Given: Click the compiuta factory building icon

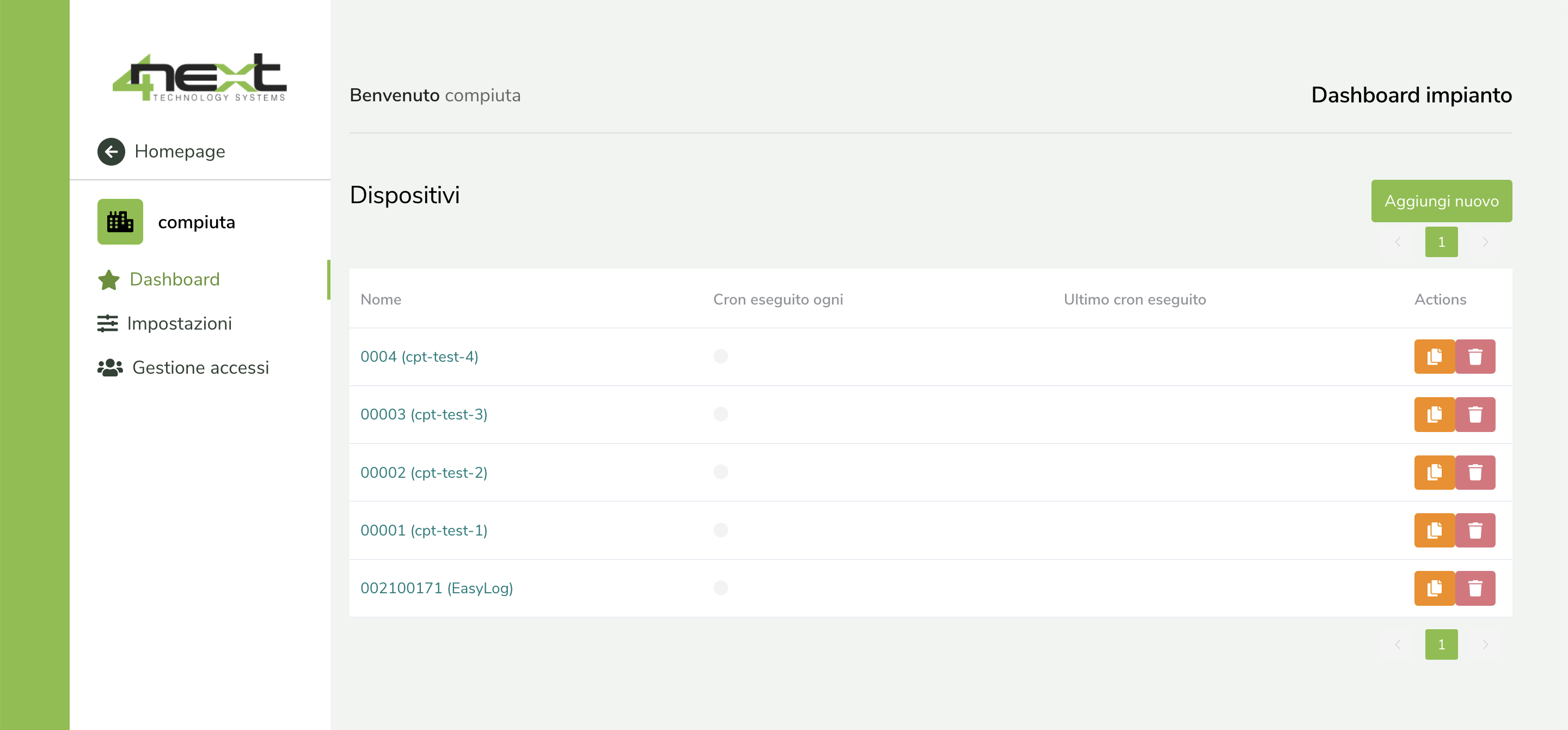Looking at the screenshot, I should 120,222.
